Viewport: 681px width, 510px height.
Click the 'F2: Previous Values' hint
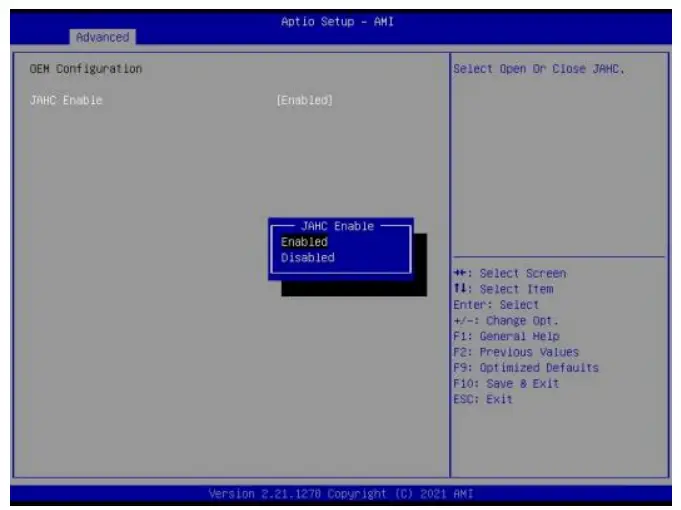pos(516,352)
